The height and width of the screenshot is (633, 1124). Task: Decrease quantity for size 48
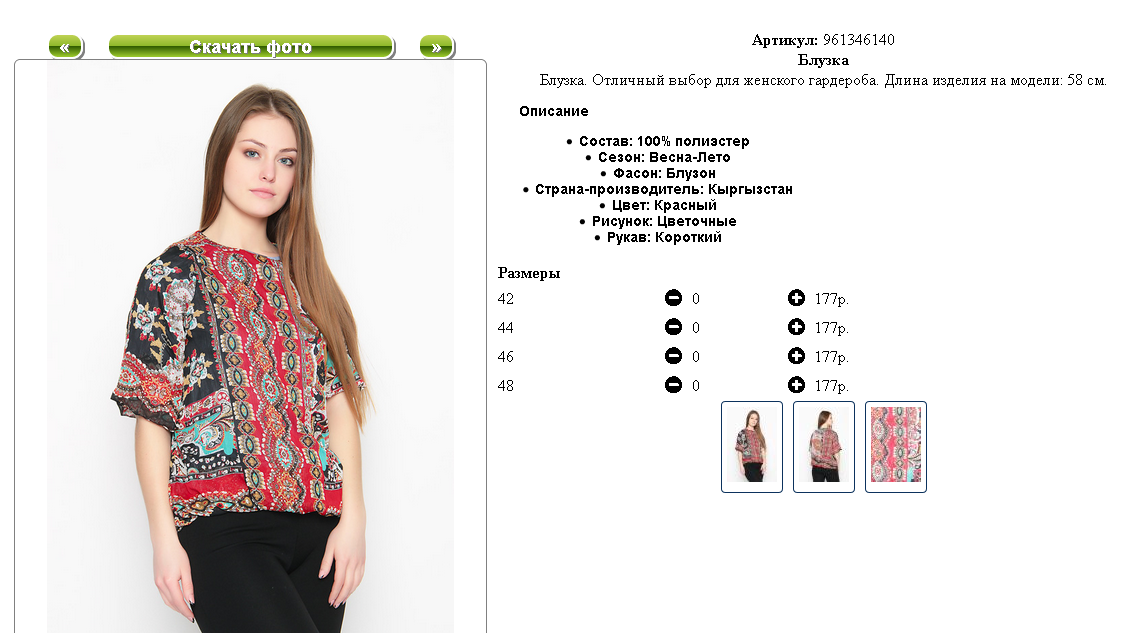[673, 385]
